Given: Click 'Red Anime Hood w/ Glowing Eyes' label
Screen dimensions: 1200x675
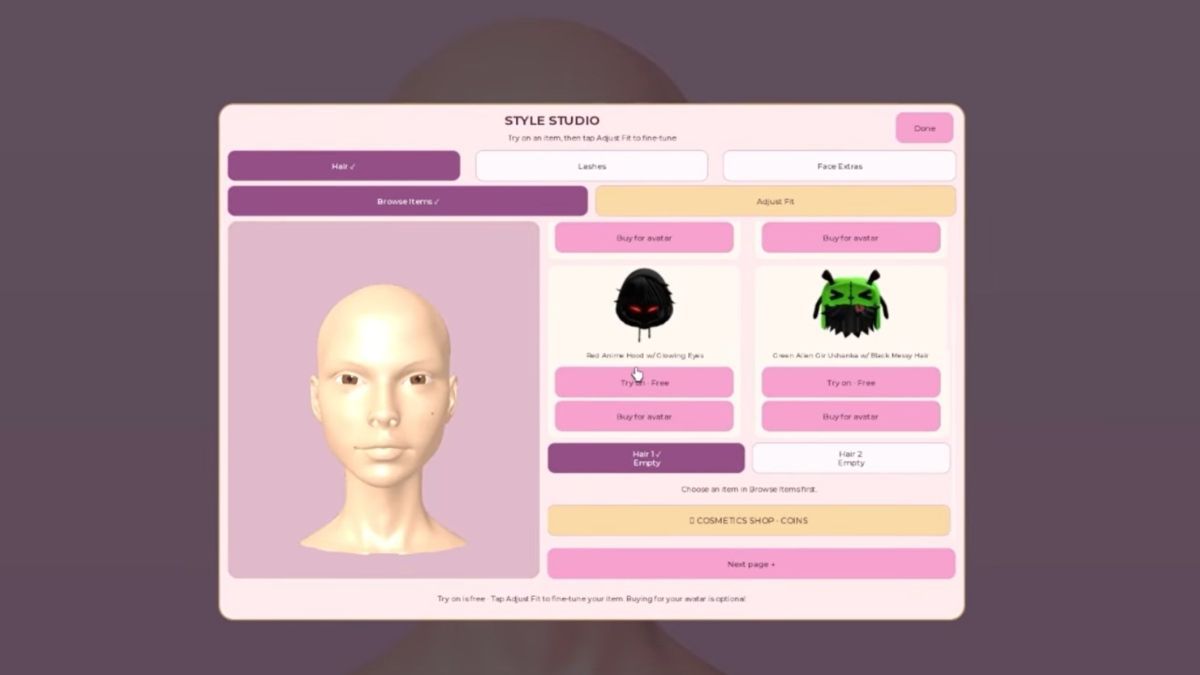Looking at the screenshot, I should tap(644, 355).
